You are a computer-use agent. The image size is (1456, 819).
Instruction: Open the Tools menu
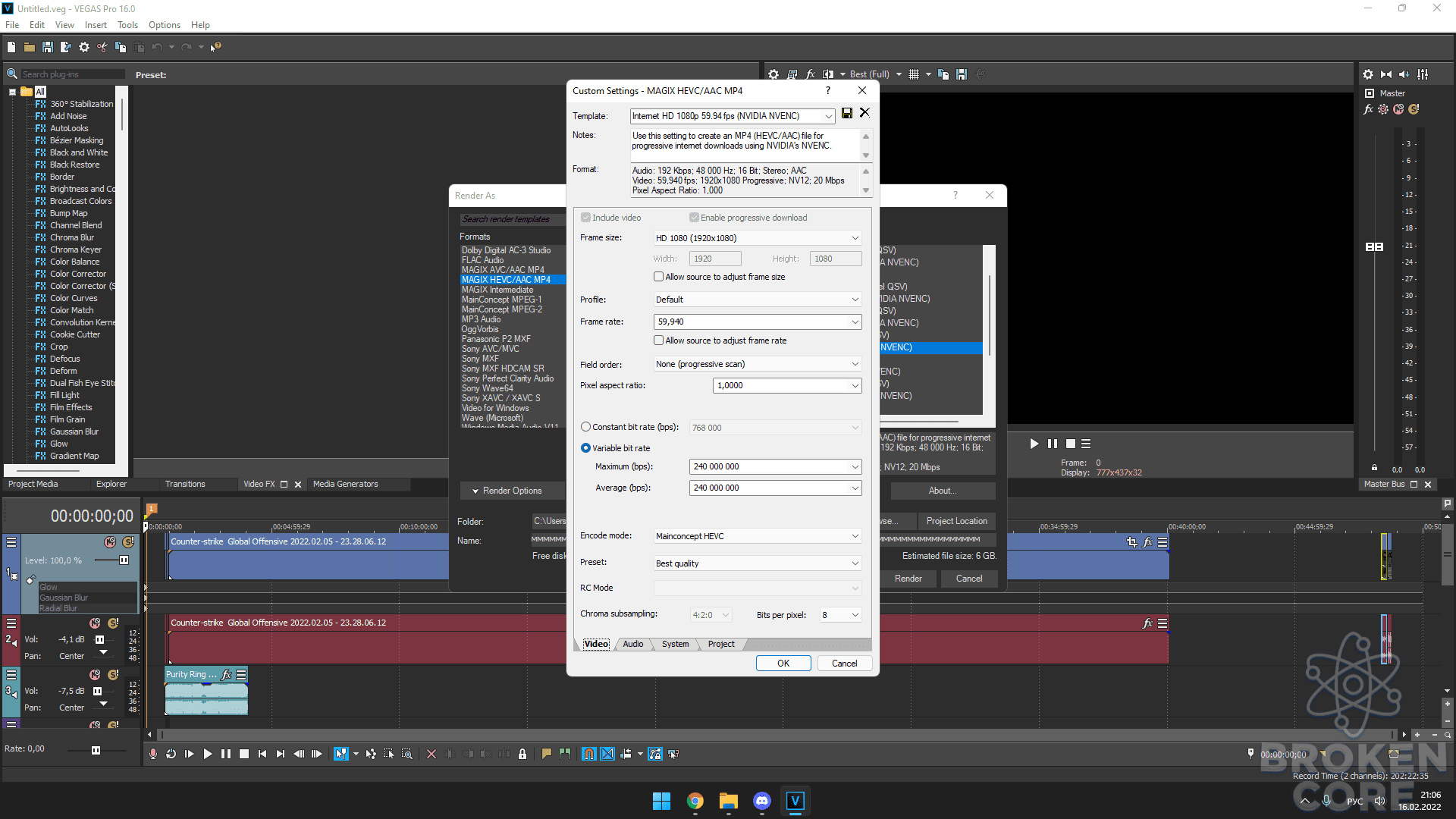click(127, 25)
